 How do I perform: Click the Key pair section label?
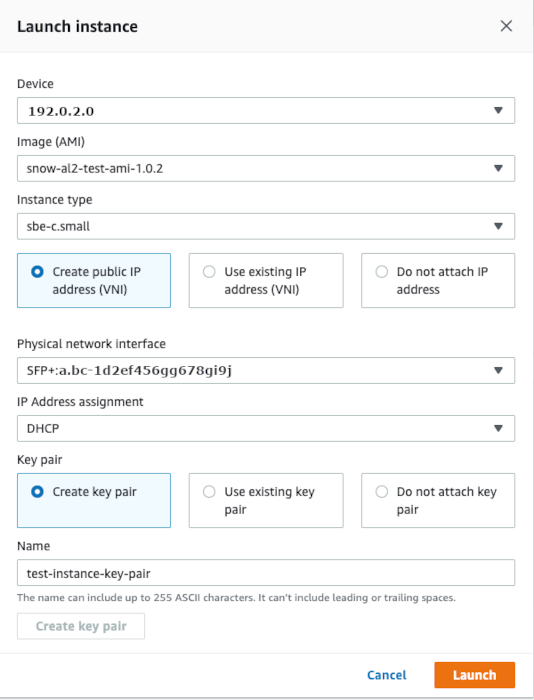pos(39,460)
